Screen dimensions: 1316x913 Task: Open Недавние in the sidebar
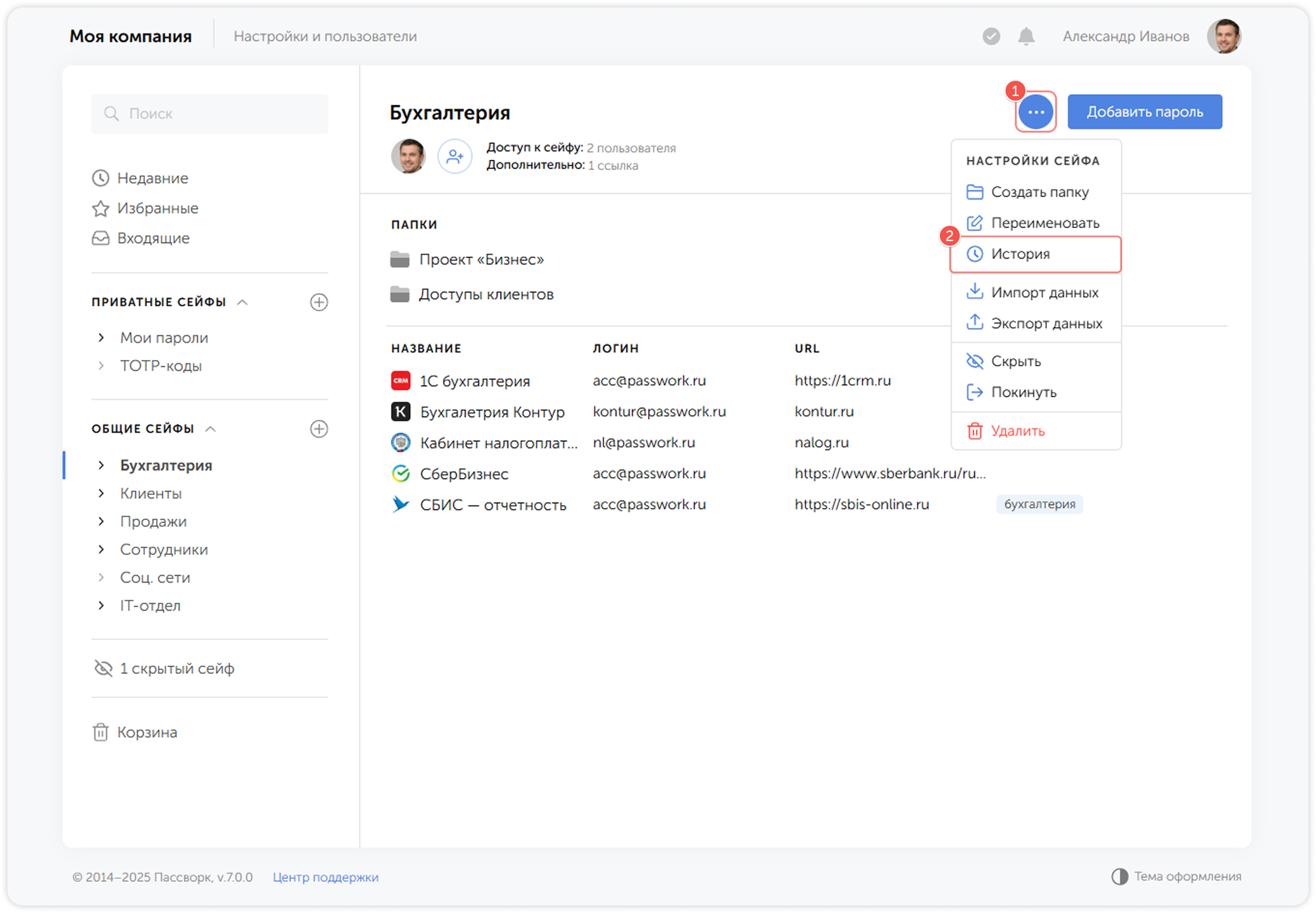[140, 179]
